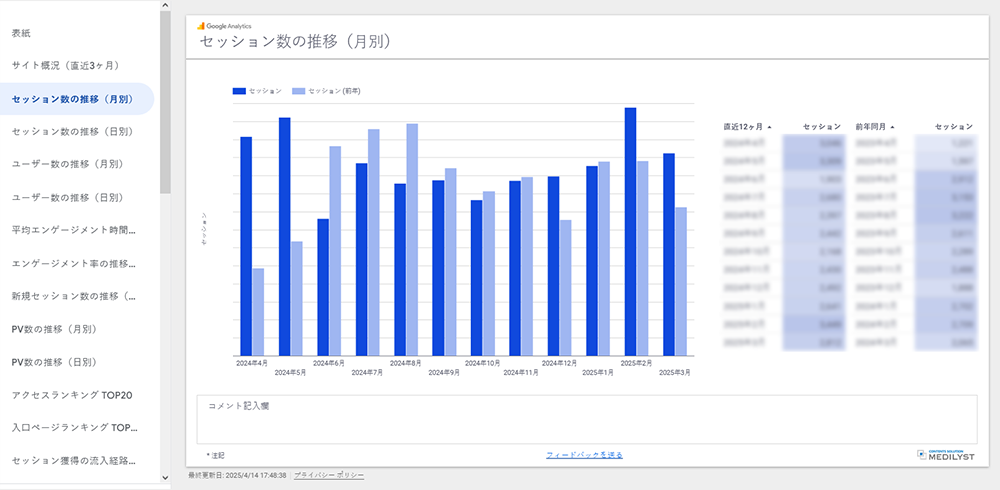Select 新規セッション数の推移 sidebar item

pyautogui.click(x=81, y=296)
